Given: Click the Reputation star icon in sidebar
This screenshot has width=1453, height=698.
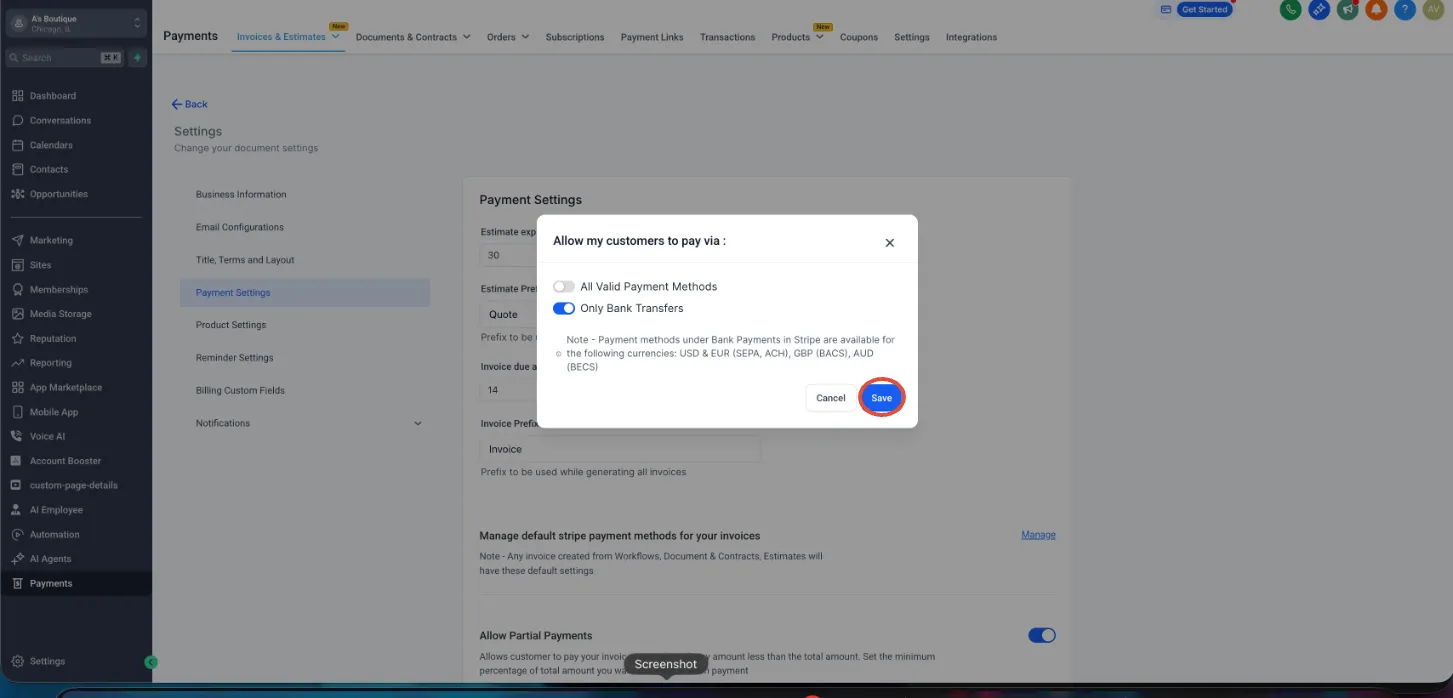Looking at the screenshot, I should (18, 339).
